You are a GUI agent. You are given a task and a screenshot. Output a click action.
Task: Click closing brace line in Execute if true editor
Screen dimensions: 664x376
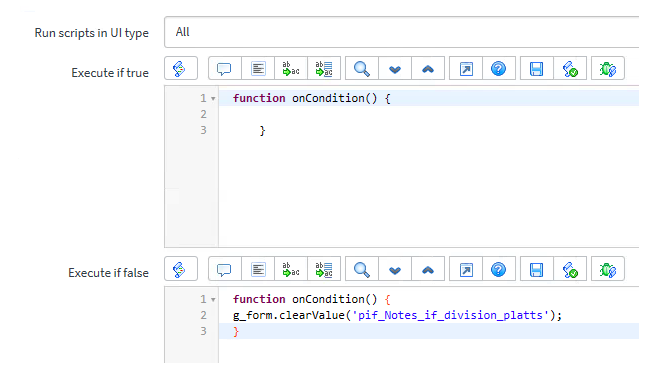click(x=263, y=130)
